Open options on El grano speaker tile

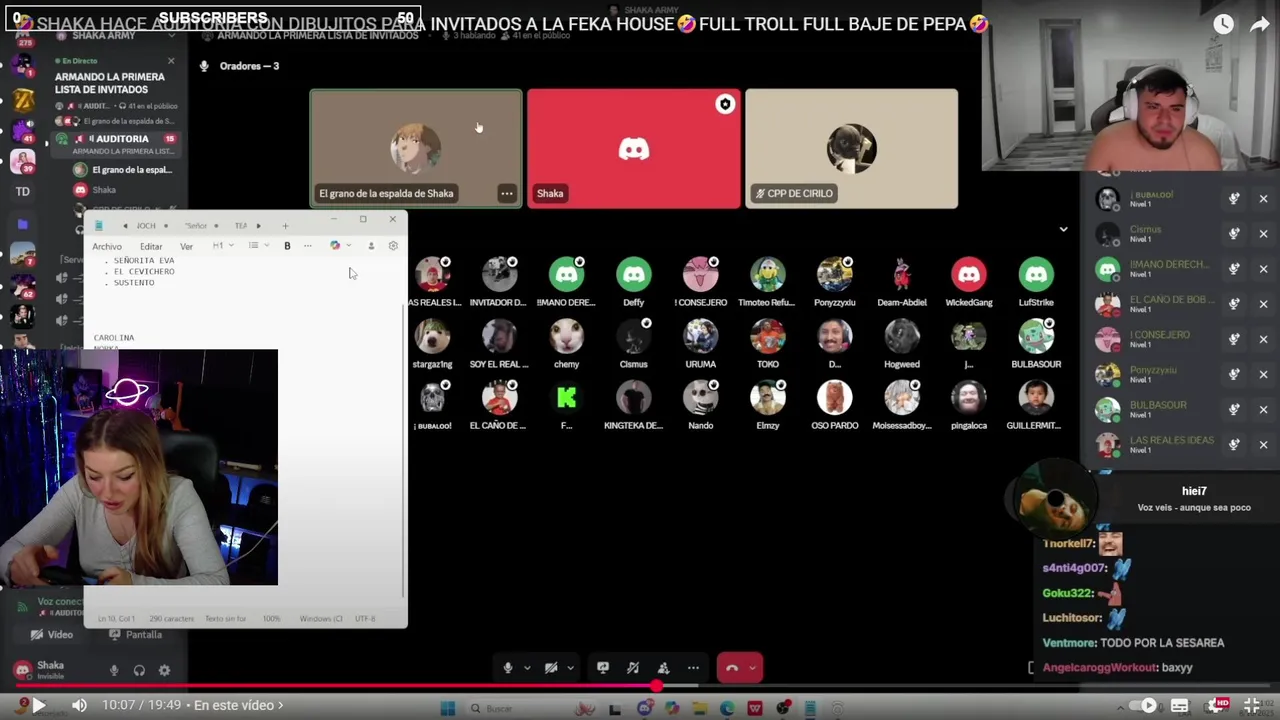pos(507,193)
